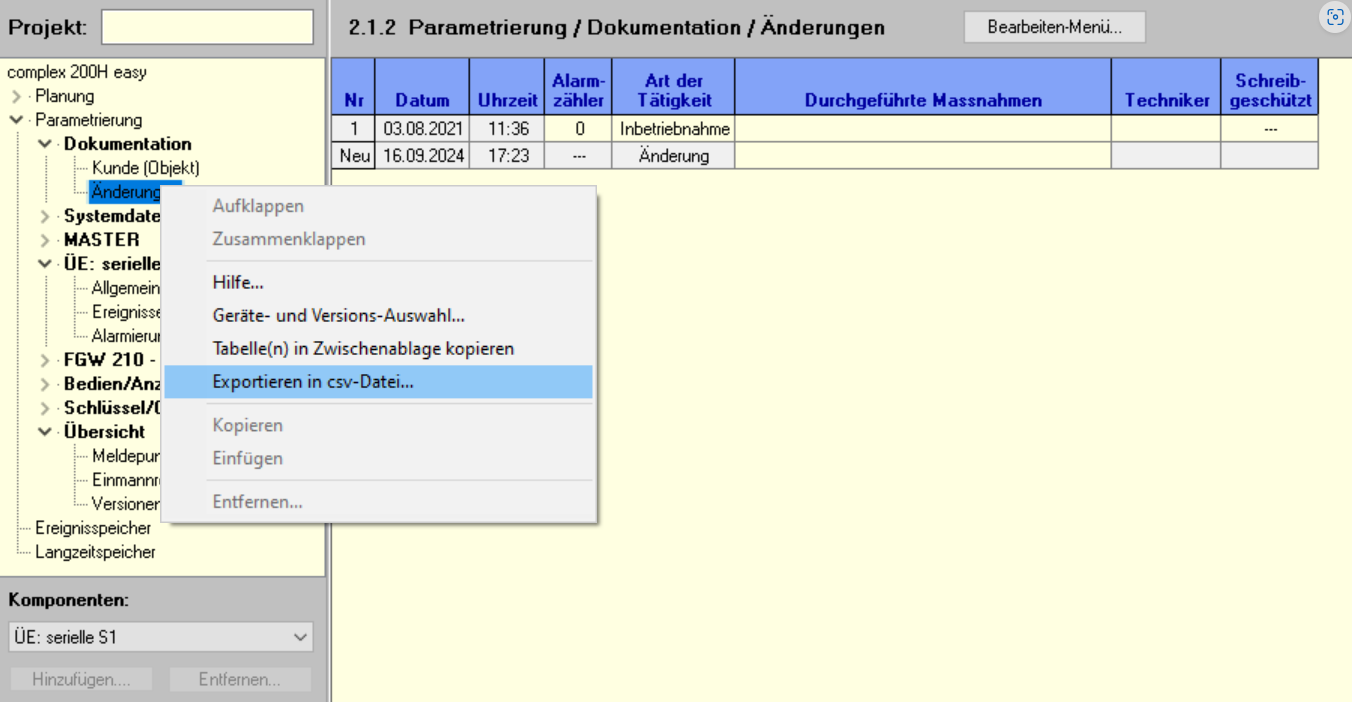Expand the MASTER tree node

46,240
